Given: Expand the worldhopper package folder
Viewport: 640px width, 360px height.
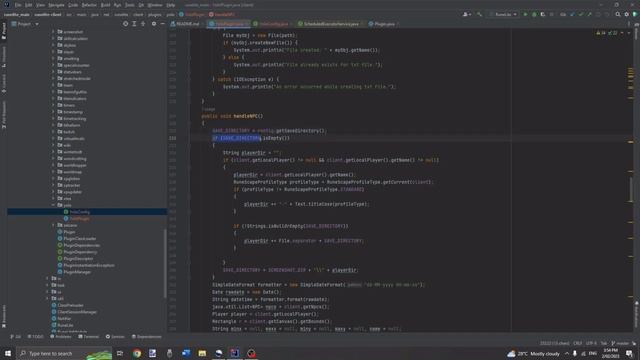Looking at the screenshot, I should coord(53,165).
